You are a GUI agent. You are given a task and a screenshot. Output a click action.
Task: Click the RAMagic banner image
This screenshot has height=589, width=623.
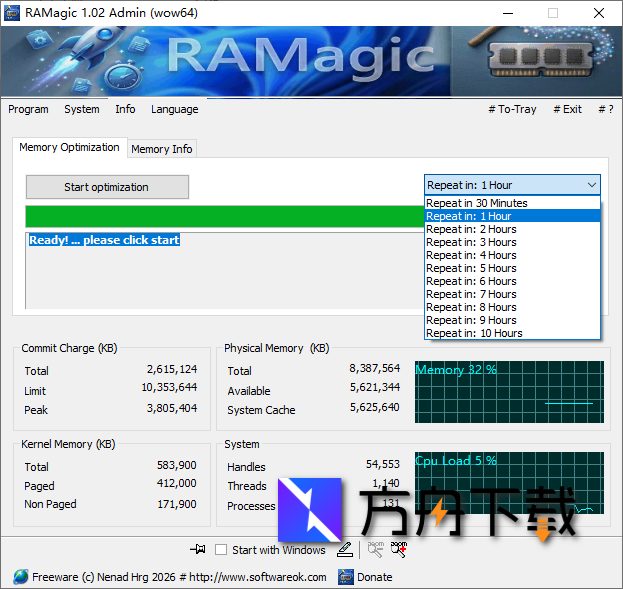point(312,62)
